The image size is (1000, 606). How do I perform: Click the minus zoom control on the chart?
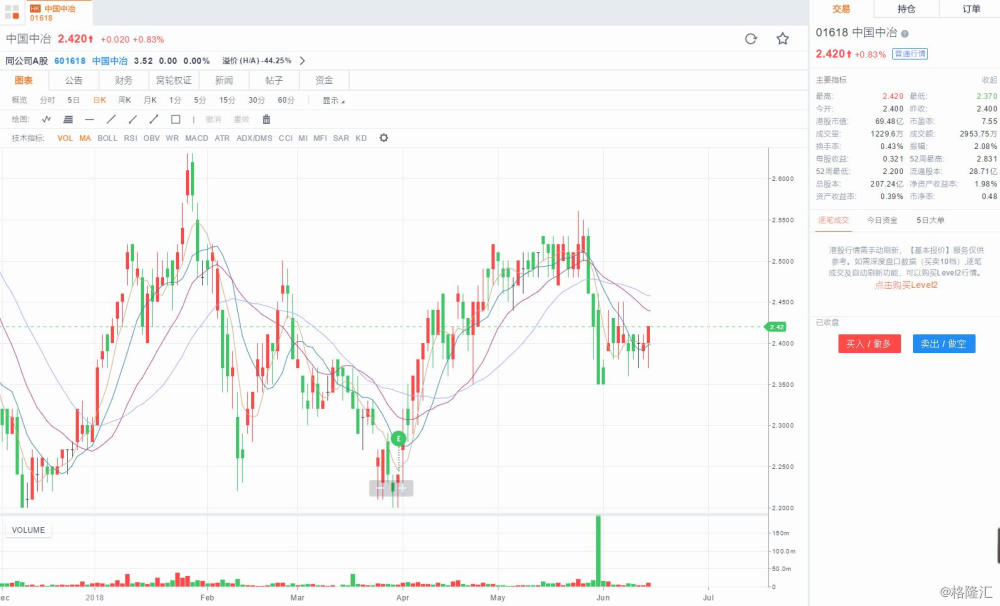tap(380, 489)
